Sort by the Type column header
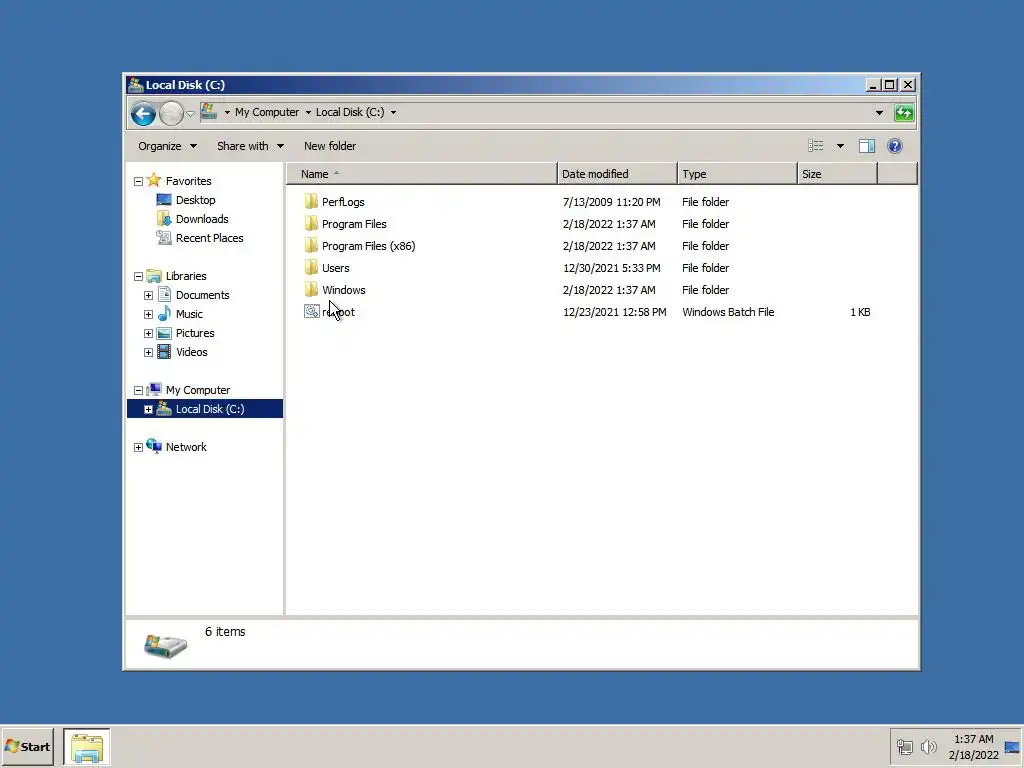The image size is (1024, 768). 737,174
